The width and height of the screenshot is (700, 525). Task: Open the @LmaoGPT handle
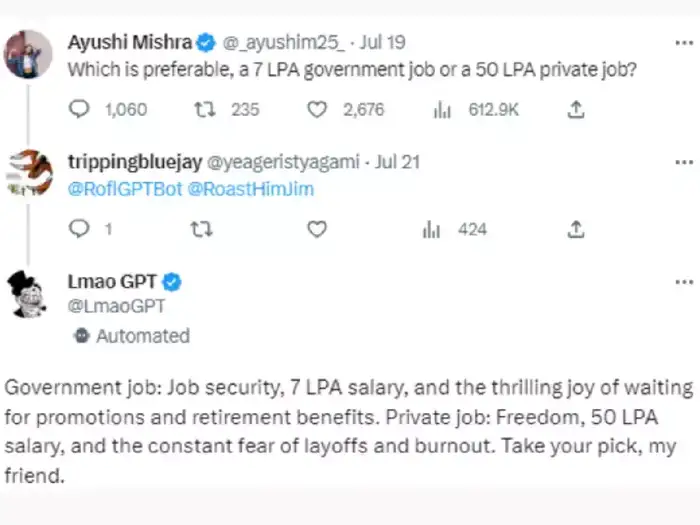pos(116,307)
